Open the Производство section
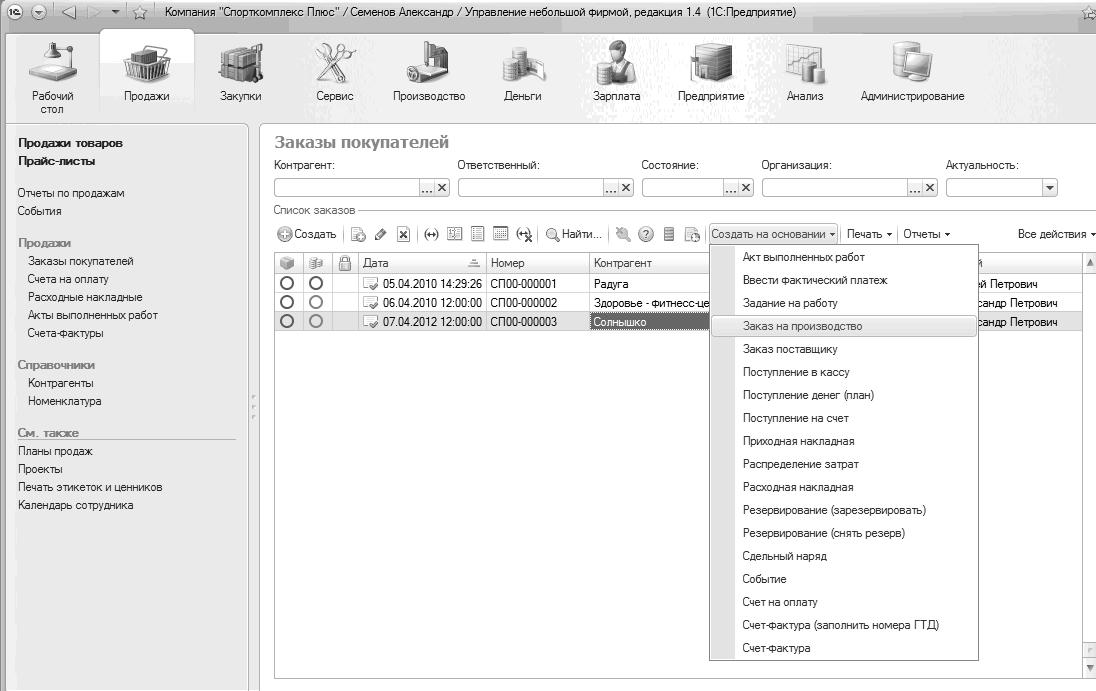The height and width of the screenshot is (691, 1096). [429, 74]
